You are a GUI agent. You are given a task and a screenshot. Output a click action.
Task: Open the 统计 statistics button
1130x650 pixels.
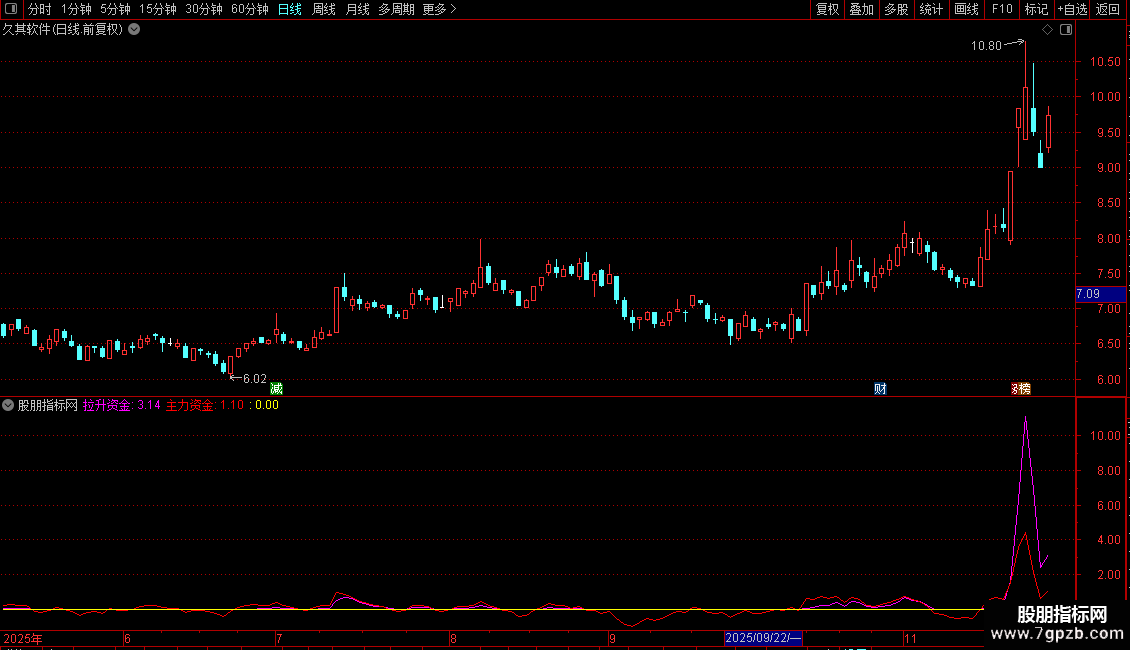pos(931,9)
